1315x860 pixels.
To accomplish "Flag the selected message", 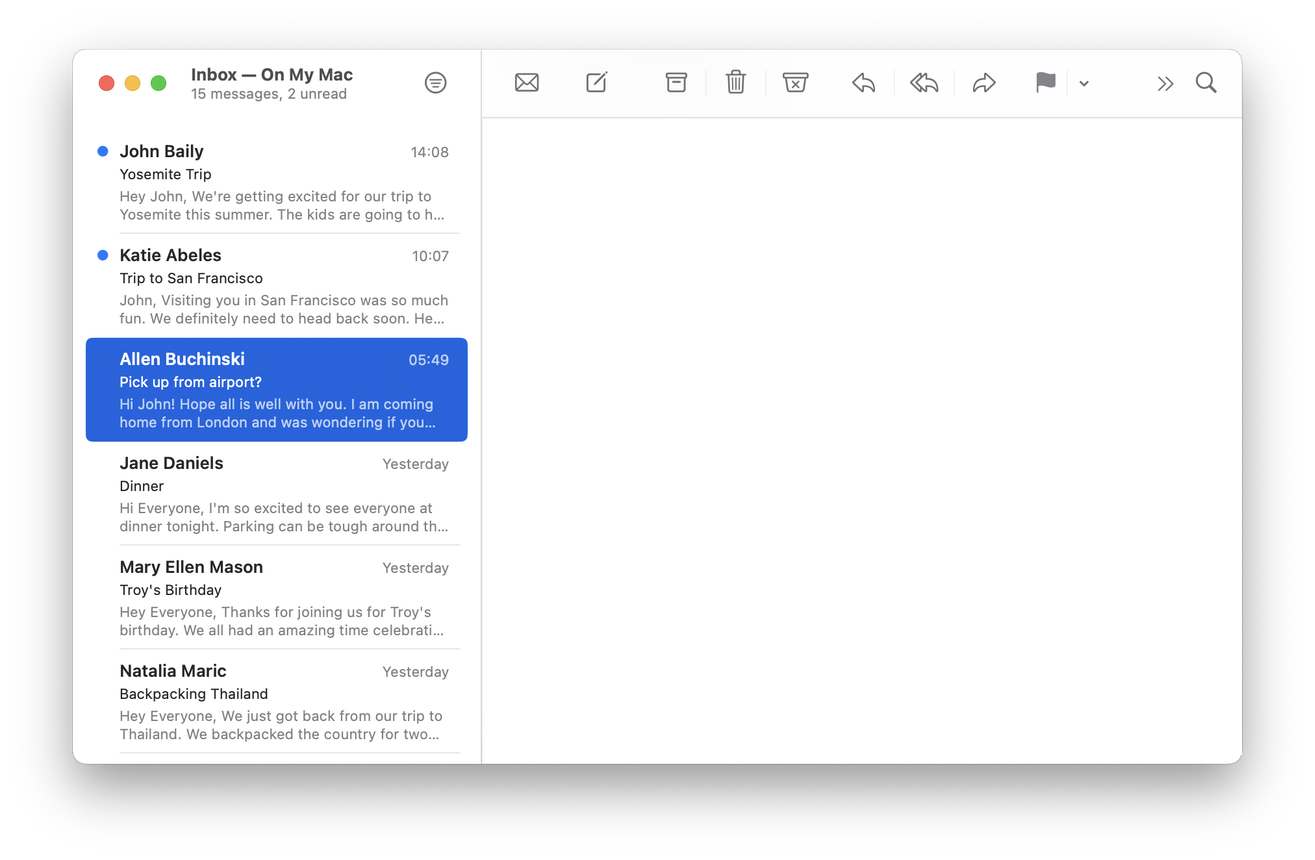I will (x=1045, y=82).
